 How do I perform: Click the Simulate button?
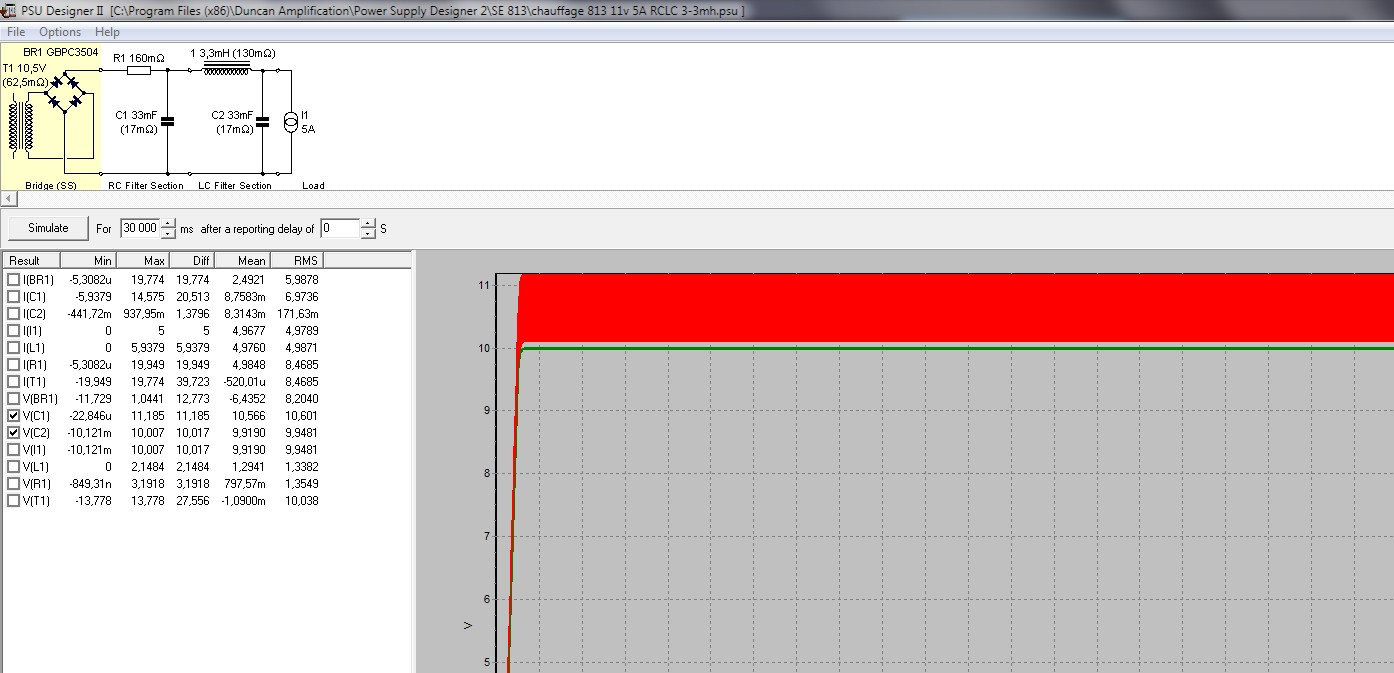(x=48, y=228)
